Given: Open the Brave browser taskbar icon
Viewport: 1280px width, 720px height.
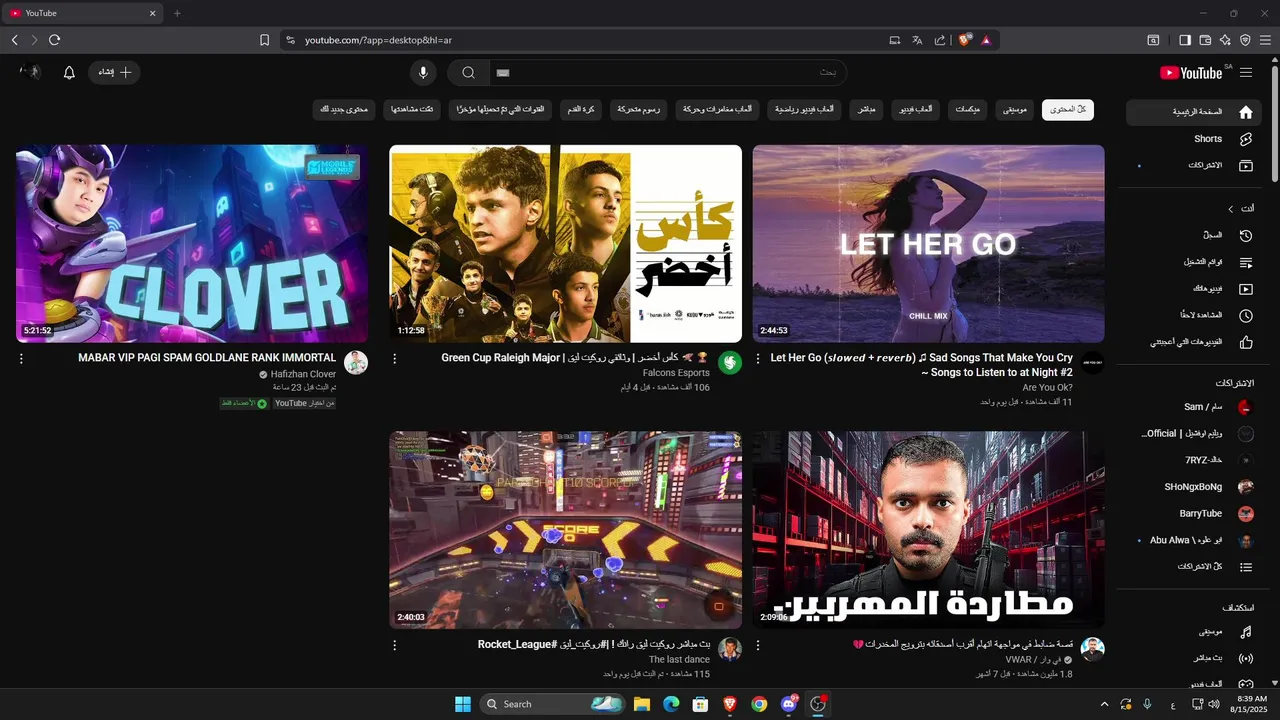Looking at the screenshot, I should click(x=730, y=704).
